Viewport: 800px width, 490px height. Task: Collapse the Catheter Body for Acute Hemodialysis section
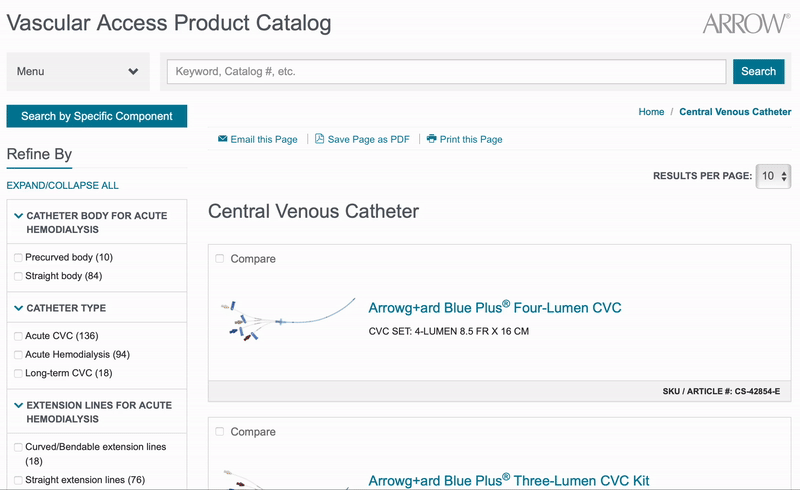click(19, 216)
